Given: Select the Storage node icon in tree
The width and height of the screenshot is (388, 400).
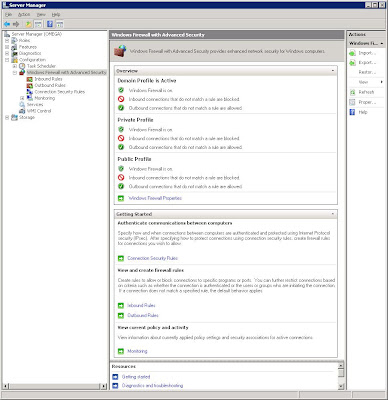Looking at the screenshot, I should click(x=14, y=117).
